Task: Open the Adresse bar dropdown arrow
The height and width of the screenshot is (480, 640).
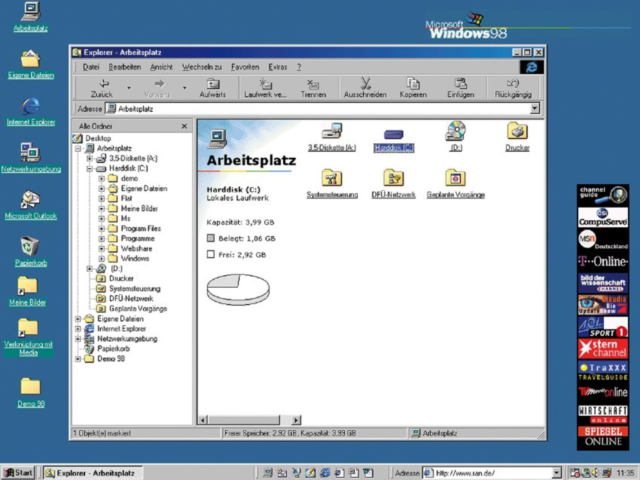Action: pos(535,108)
